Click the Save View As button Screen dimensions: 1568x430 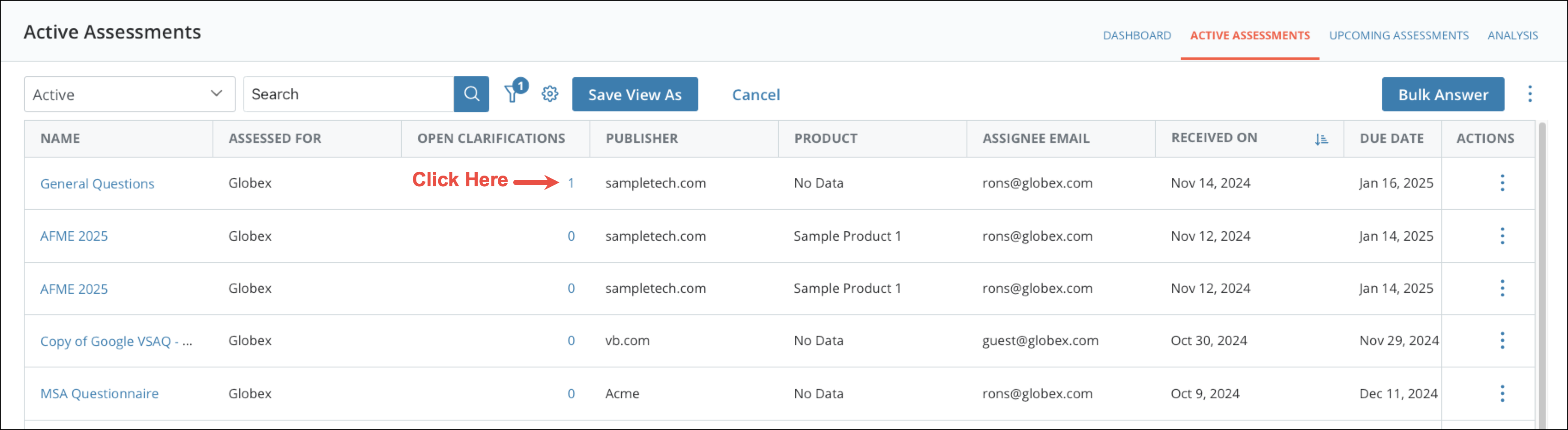634,94
